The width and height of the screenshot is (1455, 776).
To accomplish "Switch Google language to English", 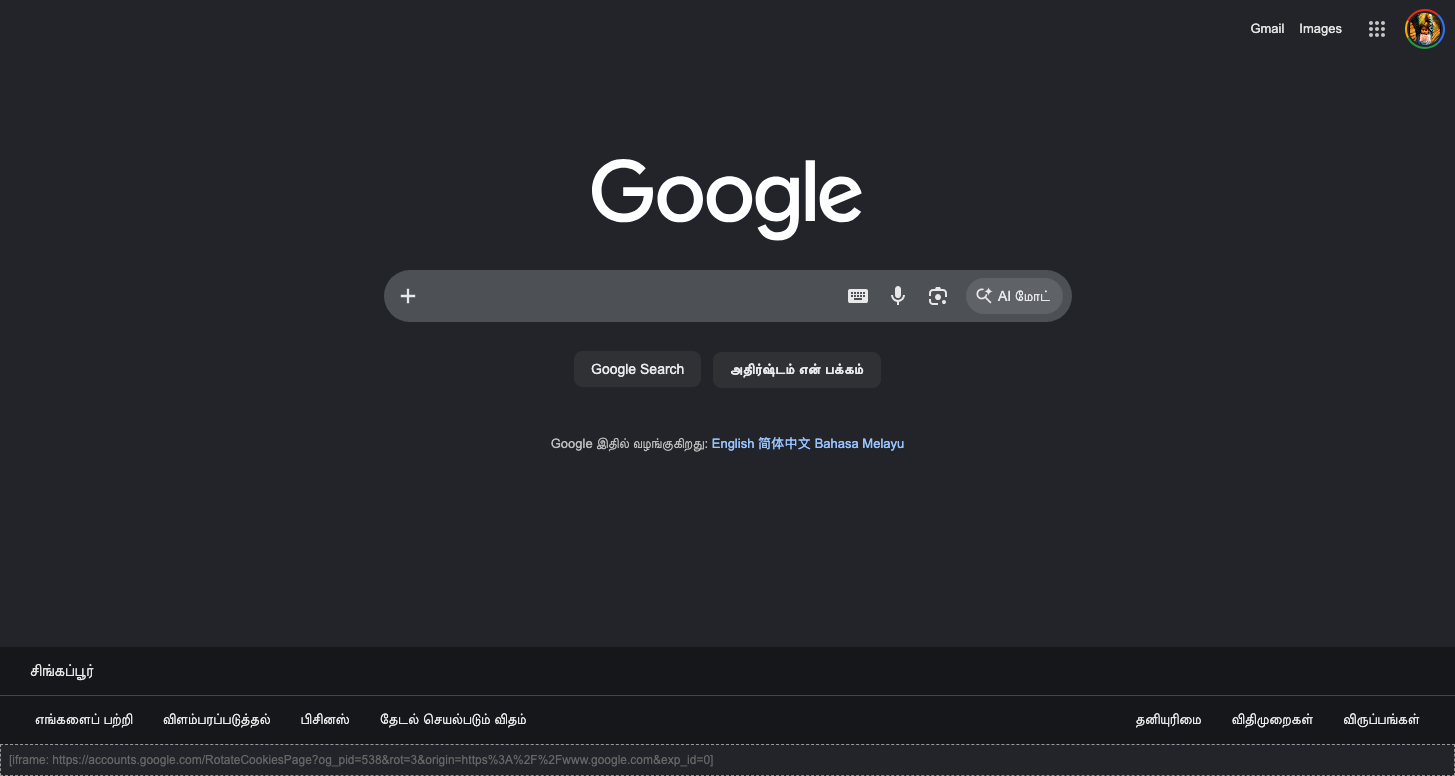I will pos(733,443).
